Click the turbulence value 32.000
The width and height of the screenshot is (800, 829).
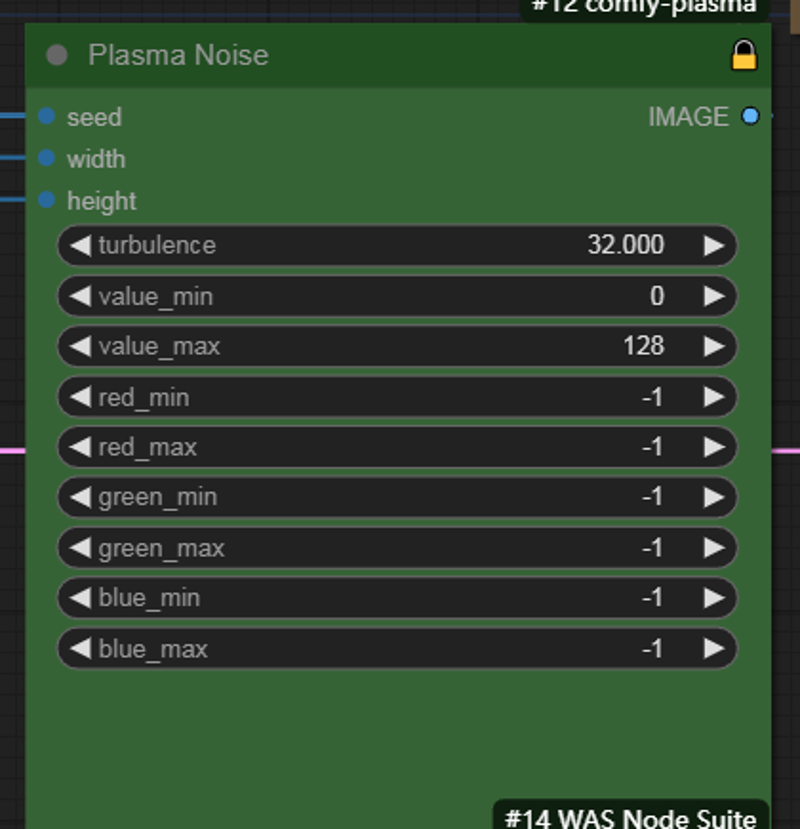point(626,245)
